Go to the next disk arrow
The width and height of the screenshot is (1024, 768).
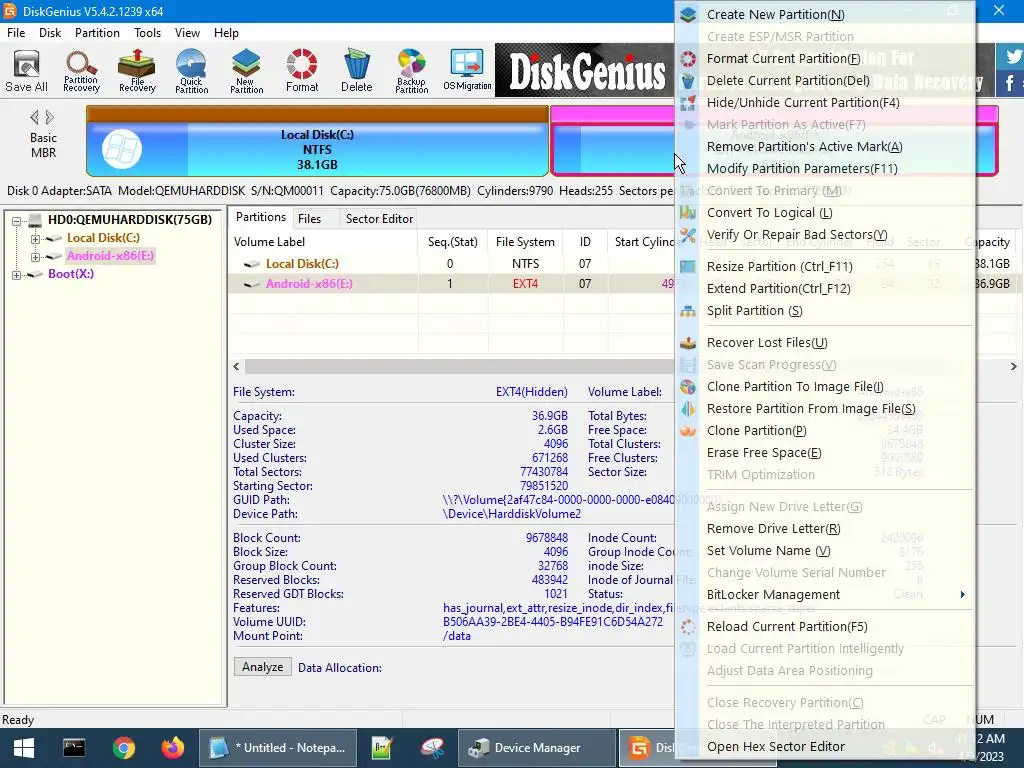(x=50, y=118)
